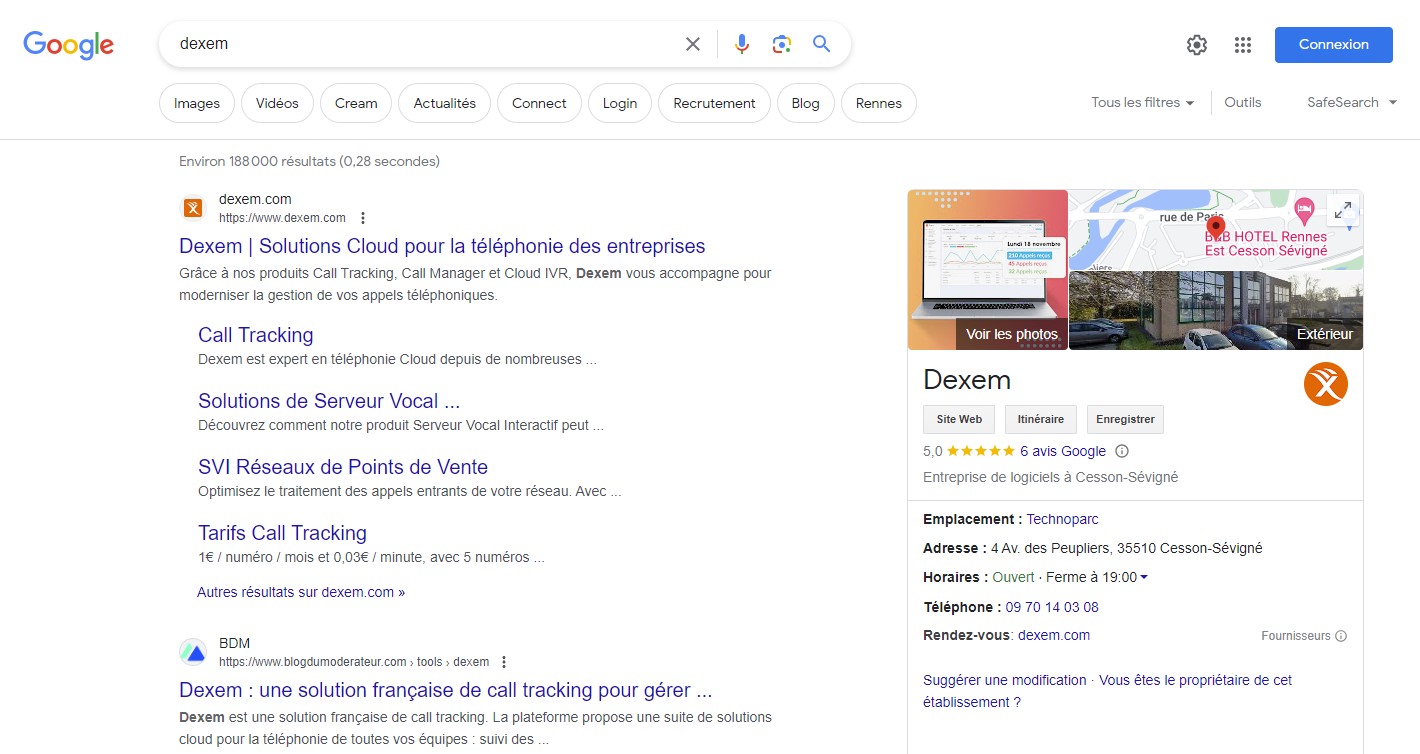Open the BDM Dexem call tracking result
Image resolution: width=1420 pixels, height=754 pixels.
tap(446, 690)
